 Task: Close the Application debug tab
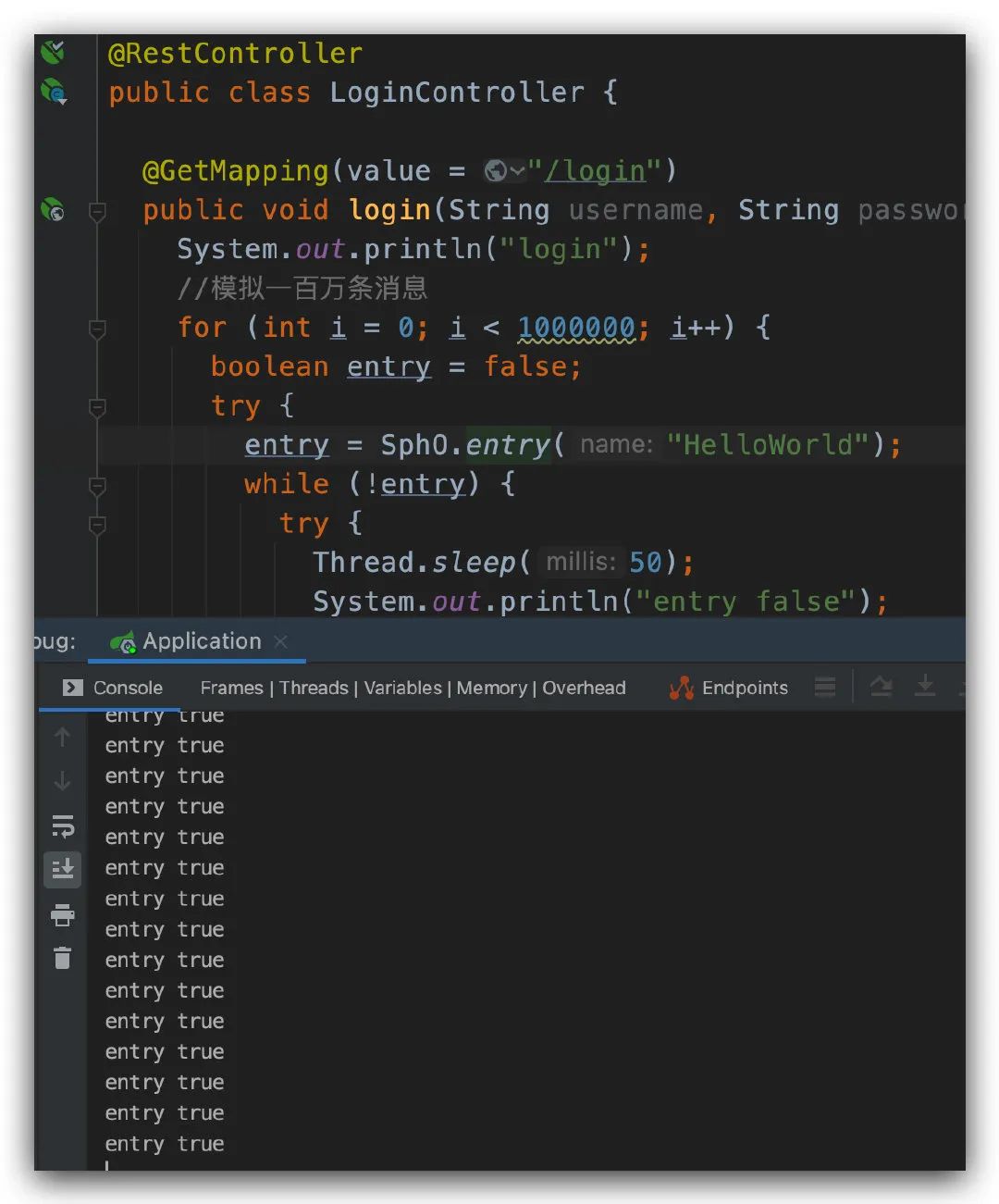coord(281,641)
